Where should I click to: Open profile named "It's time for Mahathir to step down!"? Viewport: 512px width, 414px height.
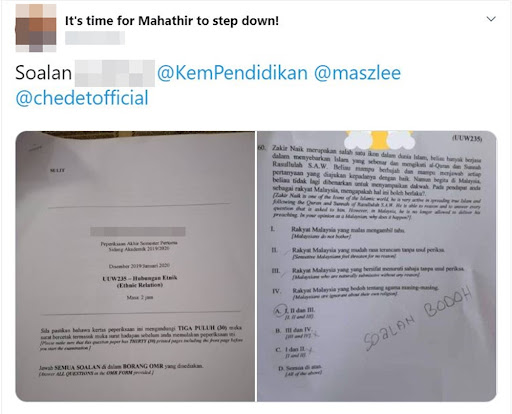coord(172,21)
